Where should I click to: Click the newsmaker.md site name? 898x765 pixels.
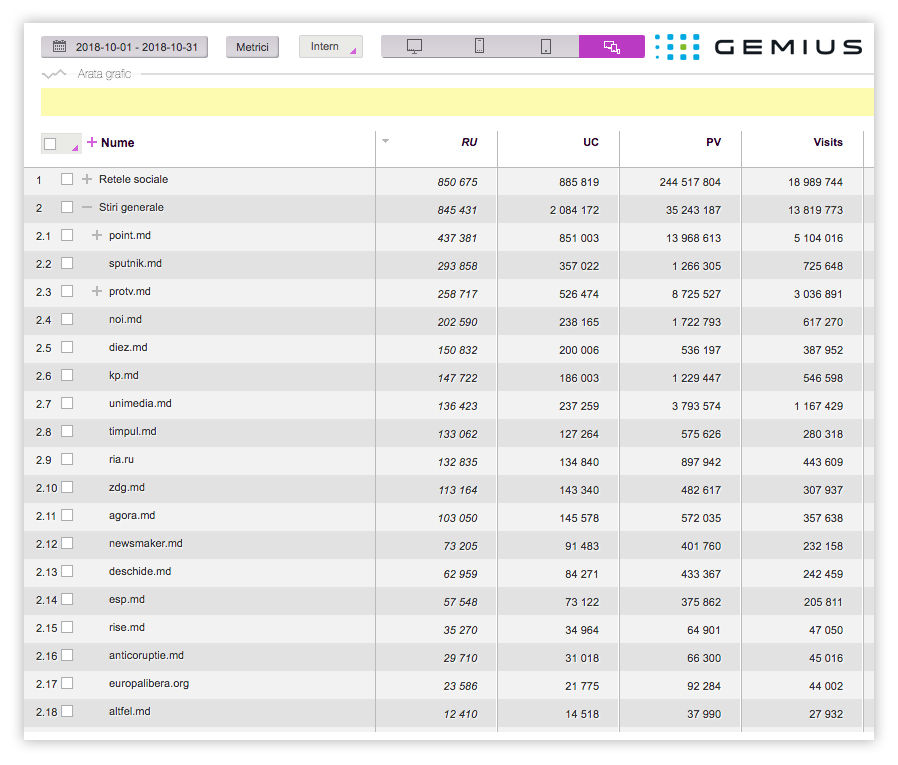click(145, 543)
